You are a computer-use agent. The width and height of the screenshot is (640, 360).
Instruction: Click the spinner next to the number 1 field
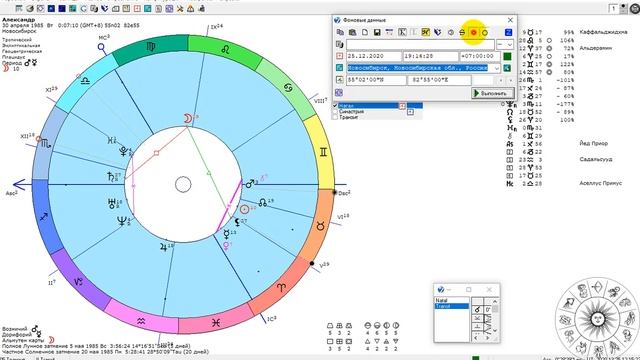pos(623,8)
